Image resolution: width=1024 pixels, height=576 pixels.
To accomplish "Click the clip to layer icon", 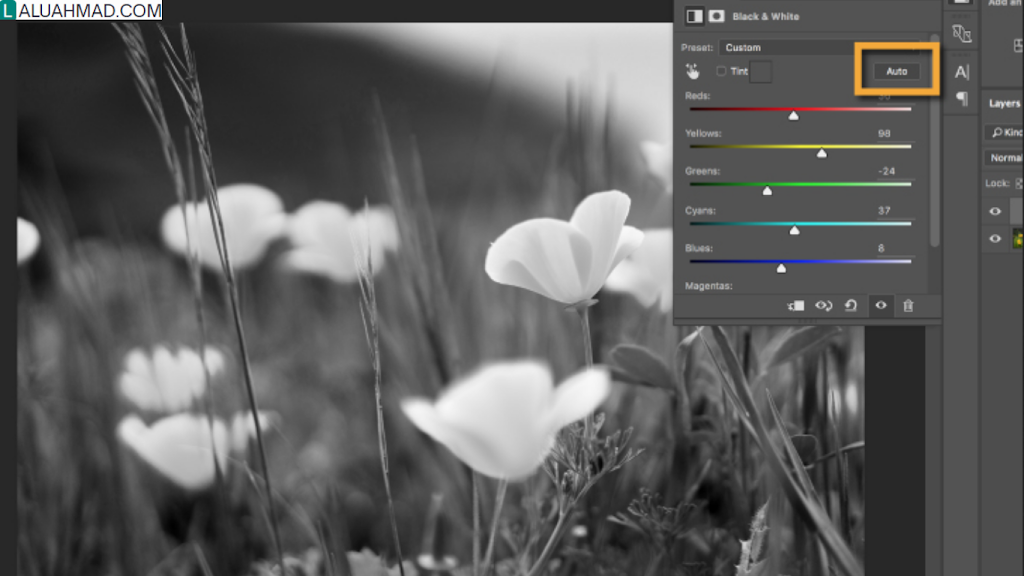I will (795, 306).
